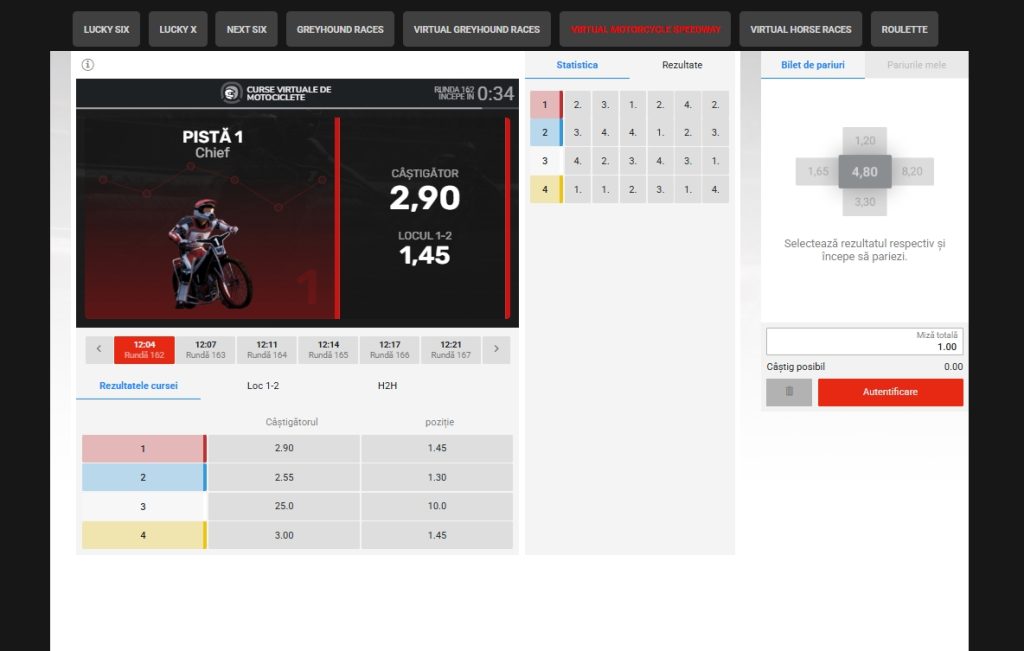Viewport: 1024px width, 651px height.
Task: Click the Autentificare button
Action: pyautogui.click(x=890, y=392)
